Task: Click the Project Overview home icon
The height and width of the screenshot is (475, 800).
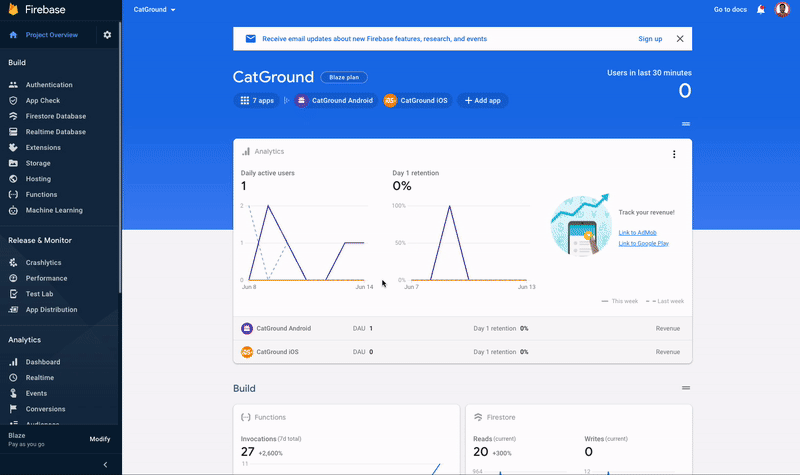Action: (13, 35)
